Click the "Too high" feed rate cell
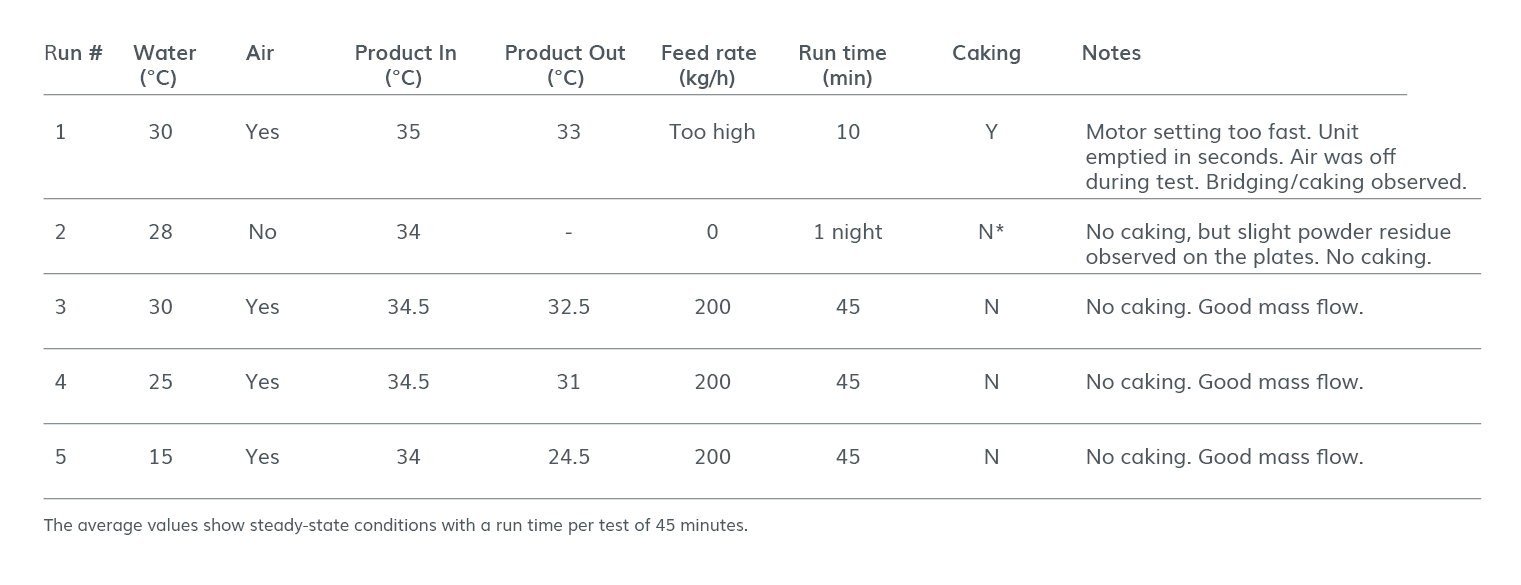Viewport: 1521px width, 585px height. click(712, 132)
